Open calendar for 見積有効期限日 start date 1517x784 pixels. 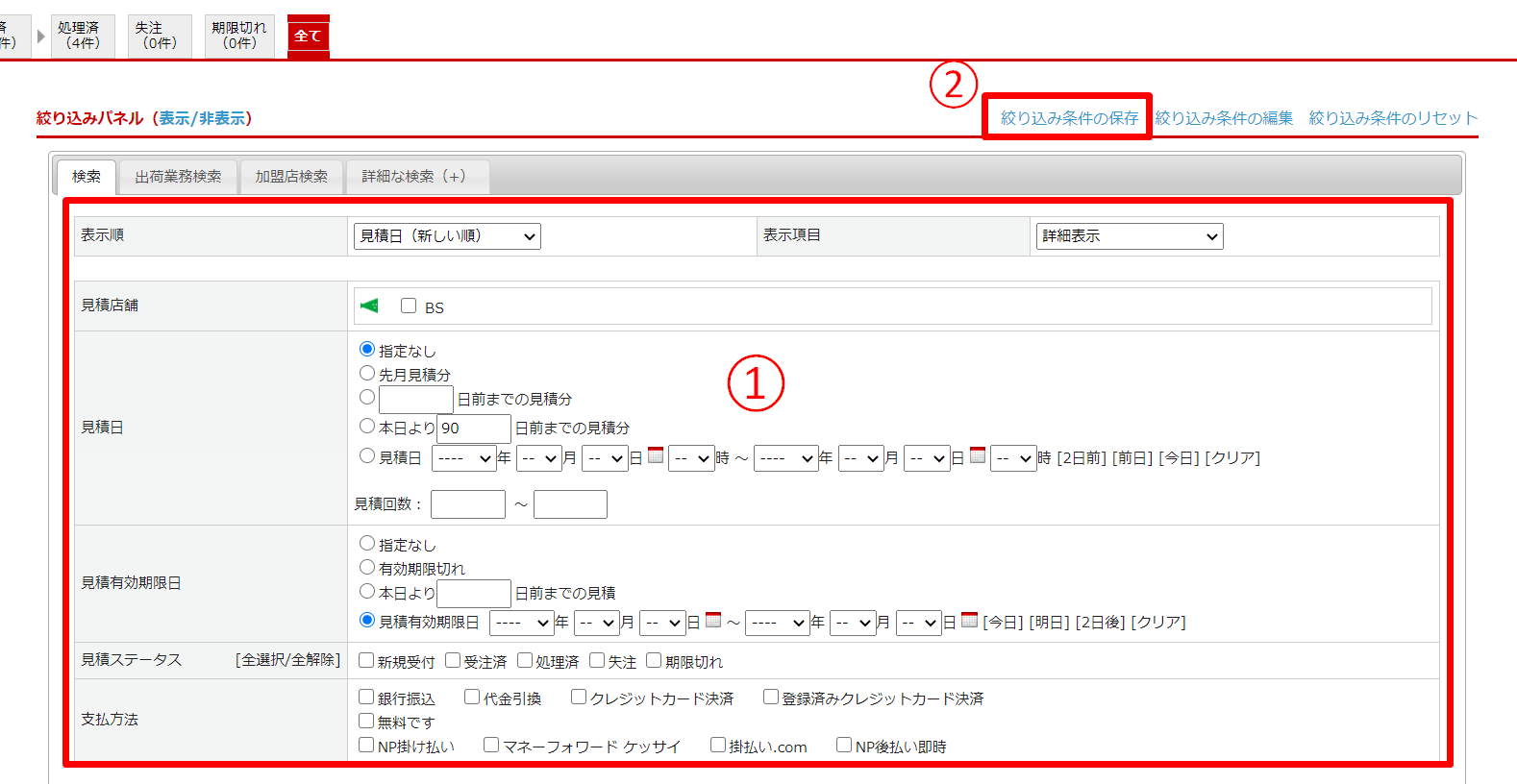[713, 620]
